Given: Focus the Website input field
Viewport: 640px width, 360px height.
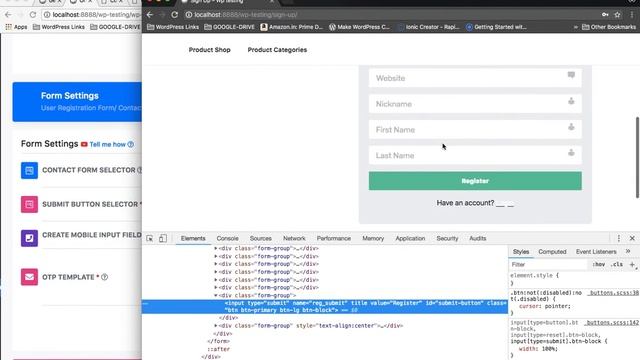Looking at the screenshot, I should point(475,78).
